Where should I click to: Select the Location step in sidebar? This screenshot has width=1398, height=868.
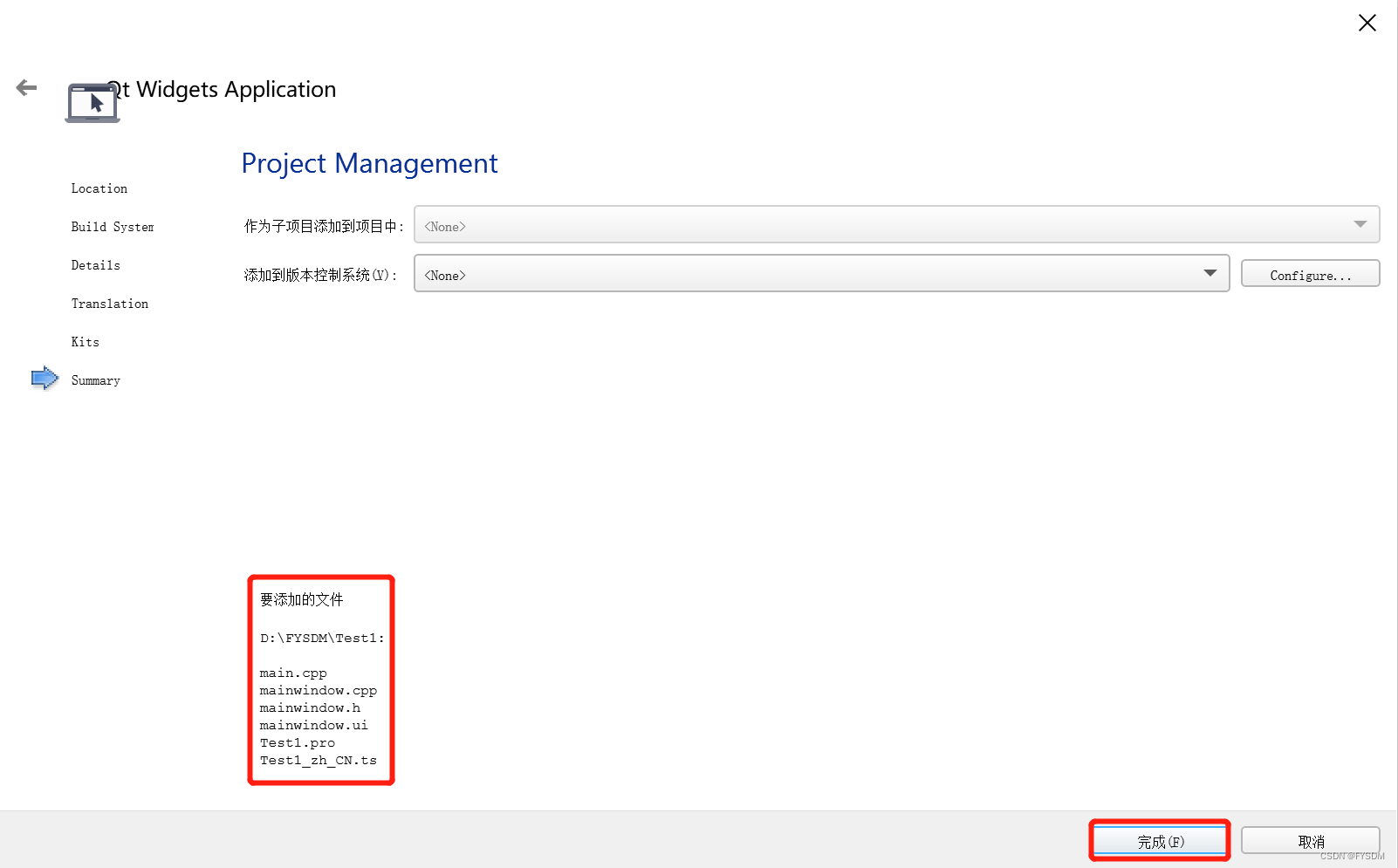pos(99,188)
